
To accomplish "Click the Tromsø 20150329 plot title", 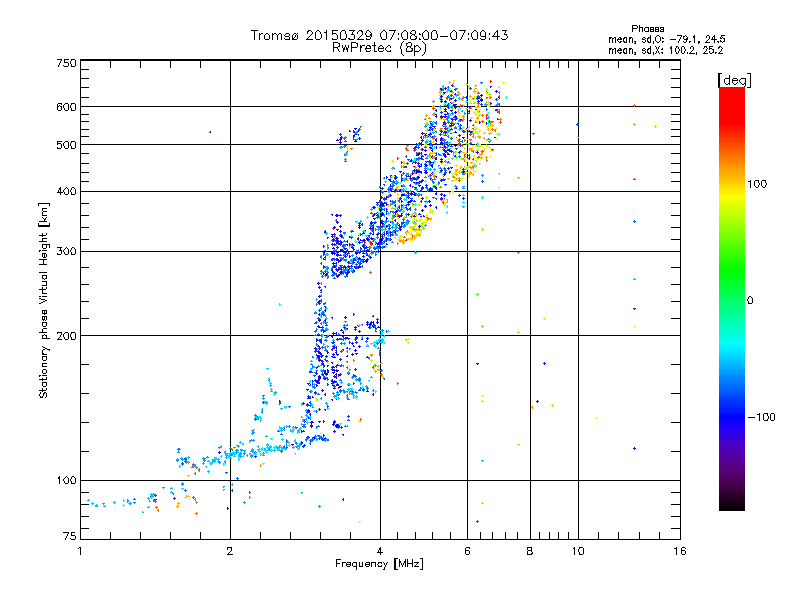I will [x=379, y=35].
